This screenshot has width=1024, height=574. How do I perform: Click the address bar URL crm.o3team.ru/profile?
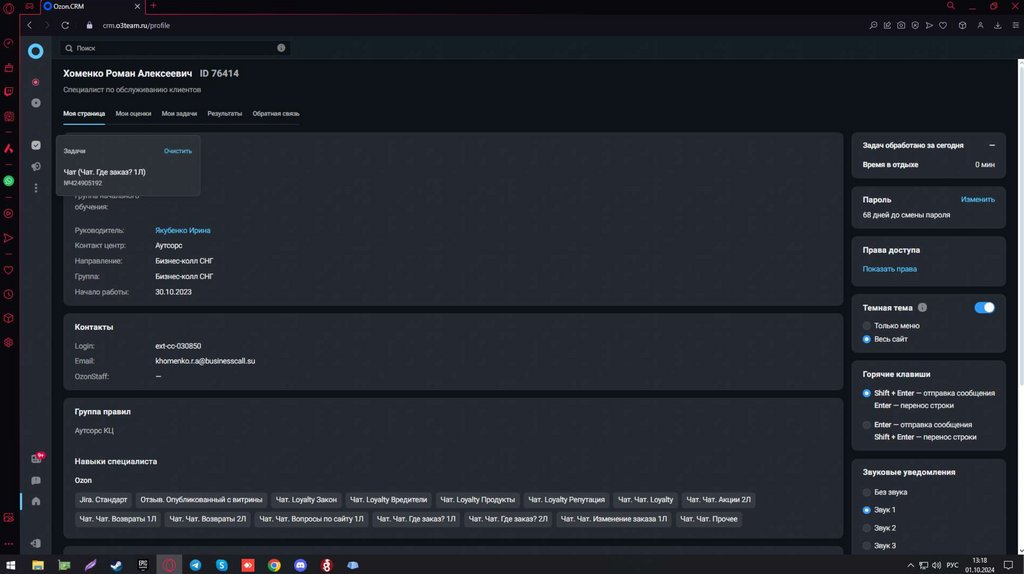click(136, 25)
